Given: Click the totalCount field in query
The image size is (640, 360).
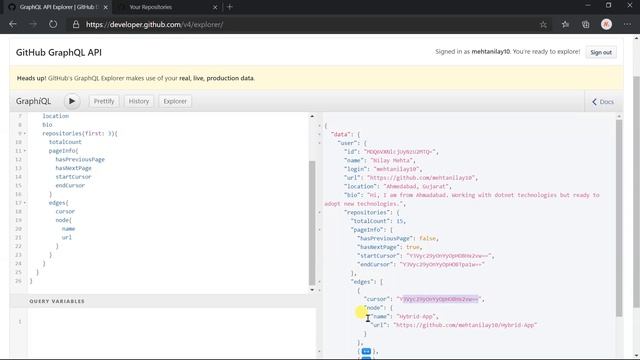Looking at the screenshot, I should click(65, 142).
